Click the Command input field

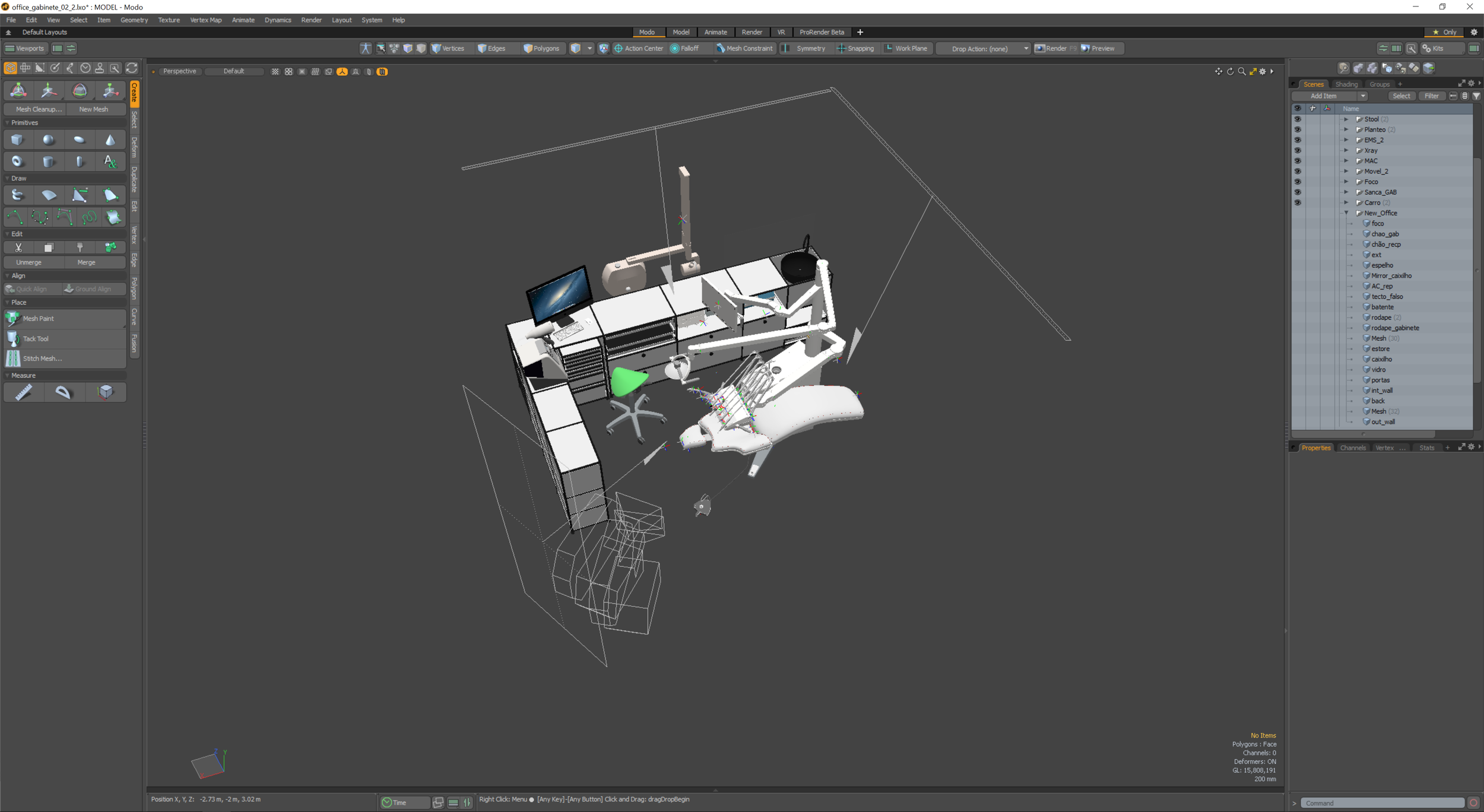click(1381, 803)
